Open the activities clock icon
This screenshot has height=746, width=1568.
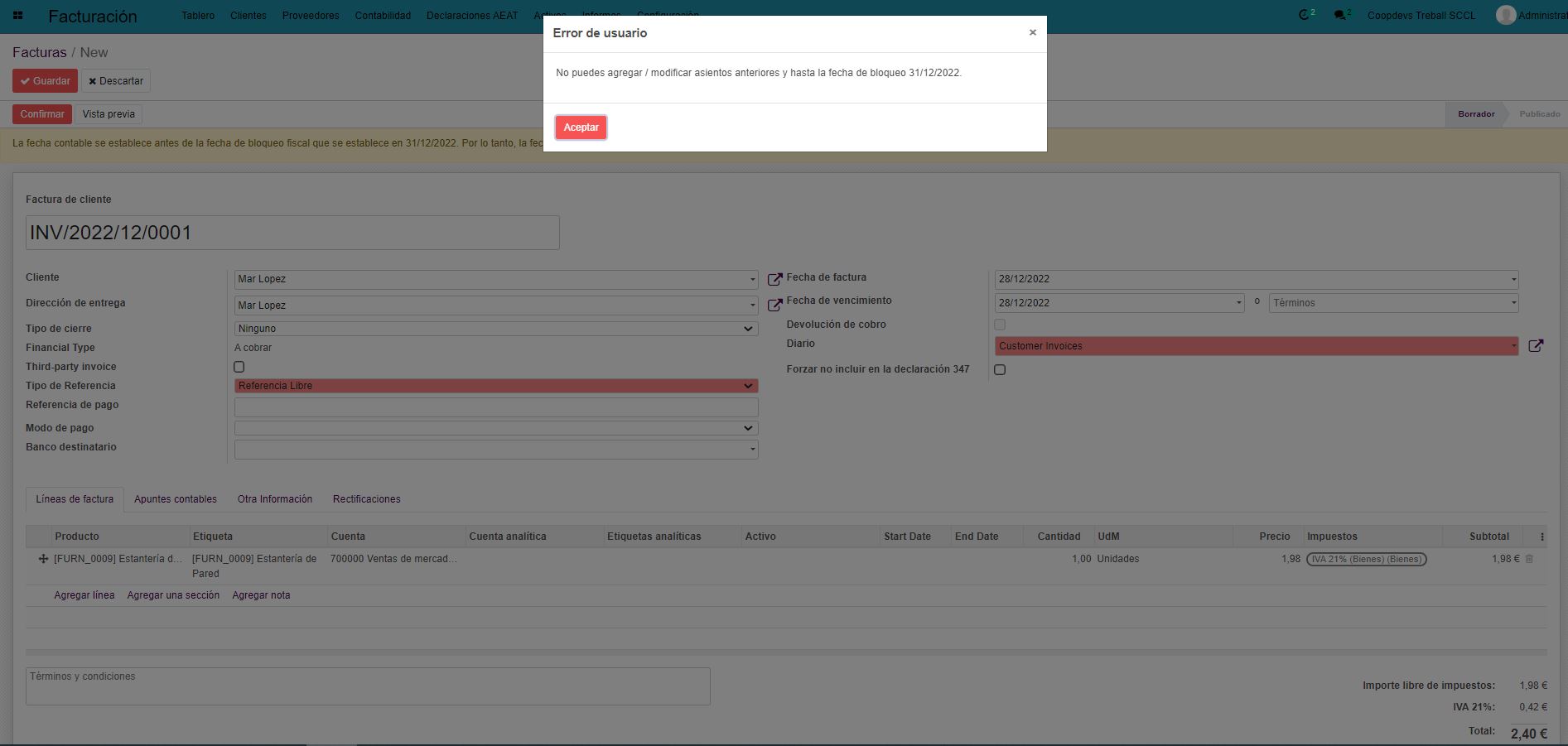click(x=1305, y=15)
